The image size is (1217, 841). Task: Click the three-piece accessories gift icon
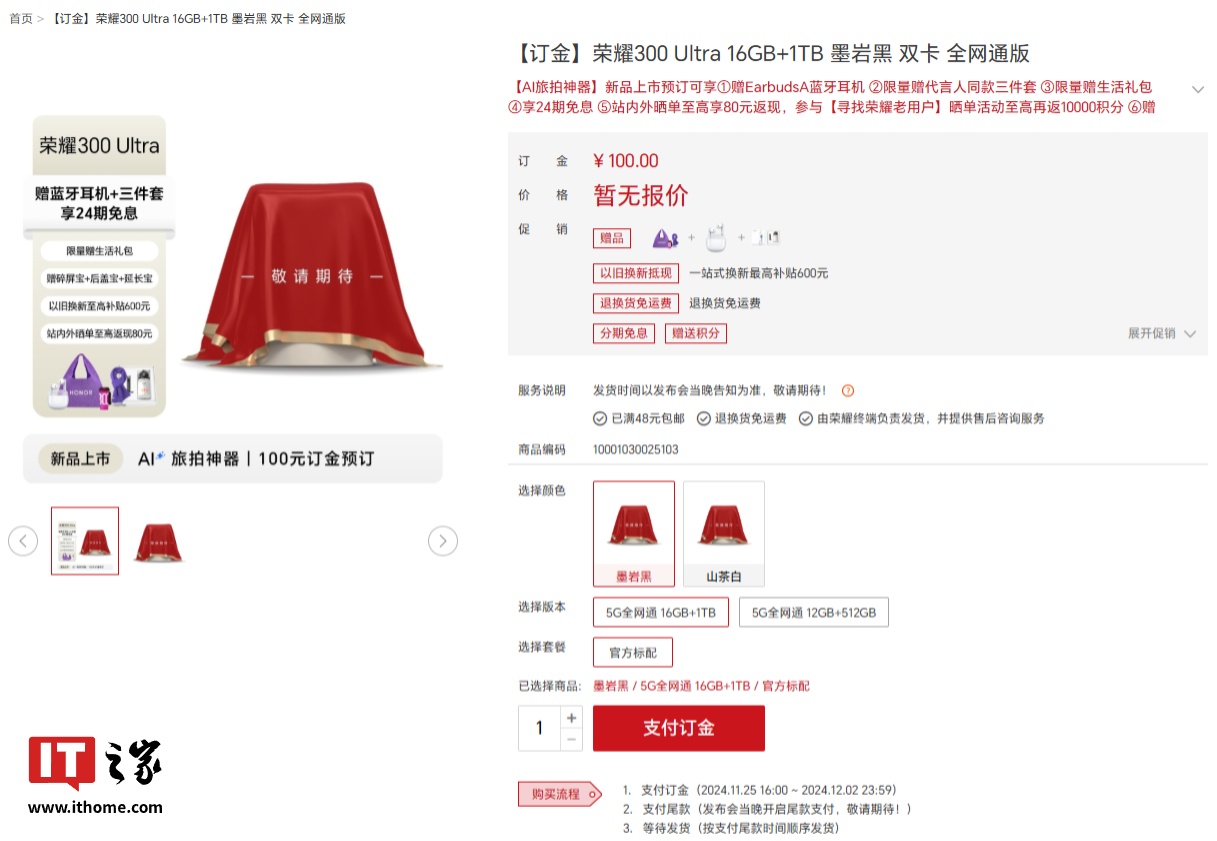[x=765, y=238]
